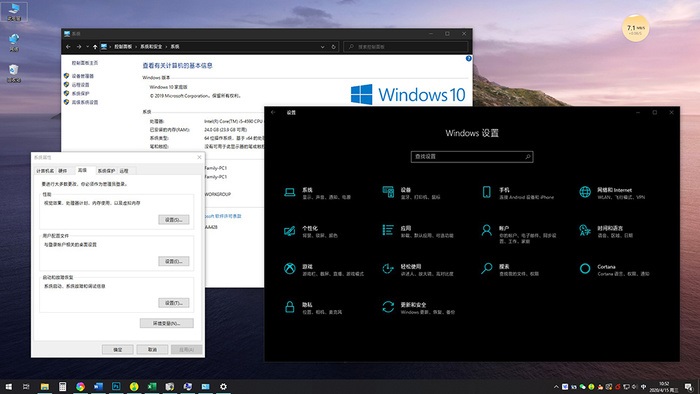
Task: Open WeChat icon in system tray
Action: pyautogui.click(x=583, y=387)
